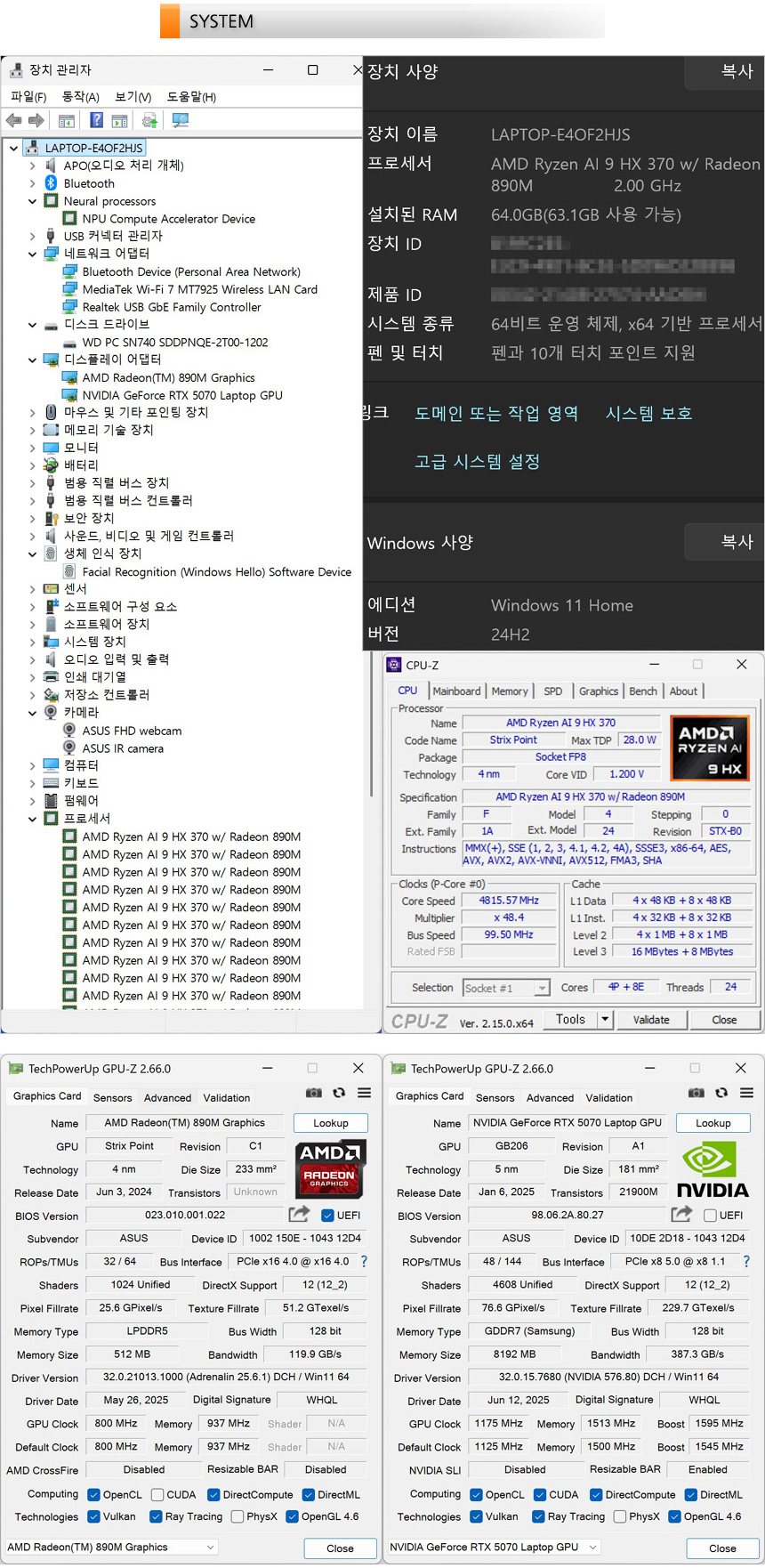The height and width of the screenshot is (1568, 765).
Task: Click the 복사 button beside 장치 사양
Action: point(725,71)
